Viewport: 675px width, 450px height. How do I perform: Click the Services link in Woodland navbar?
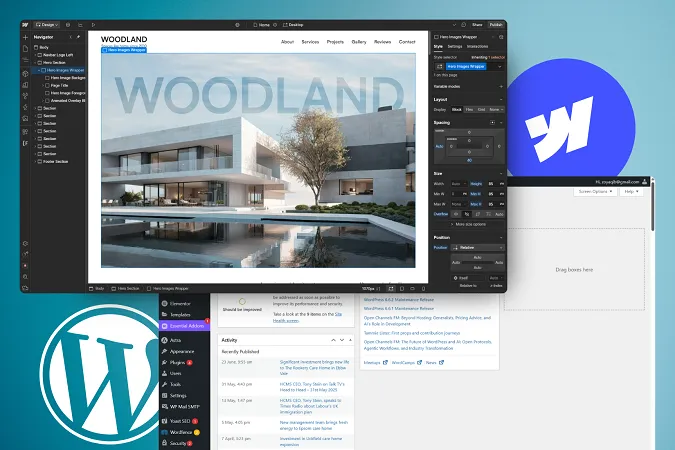click(310, 42)
